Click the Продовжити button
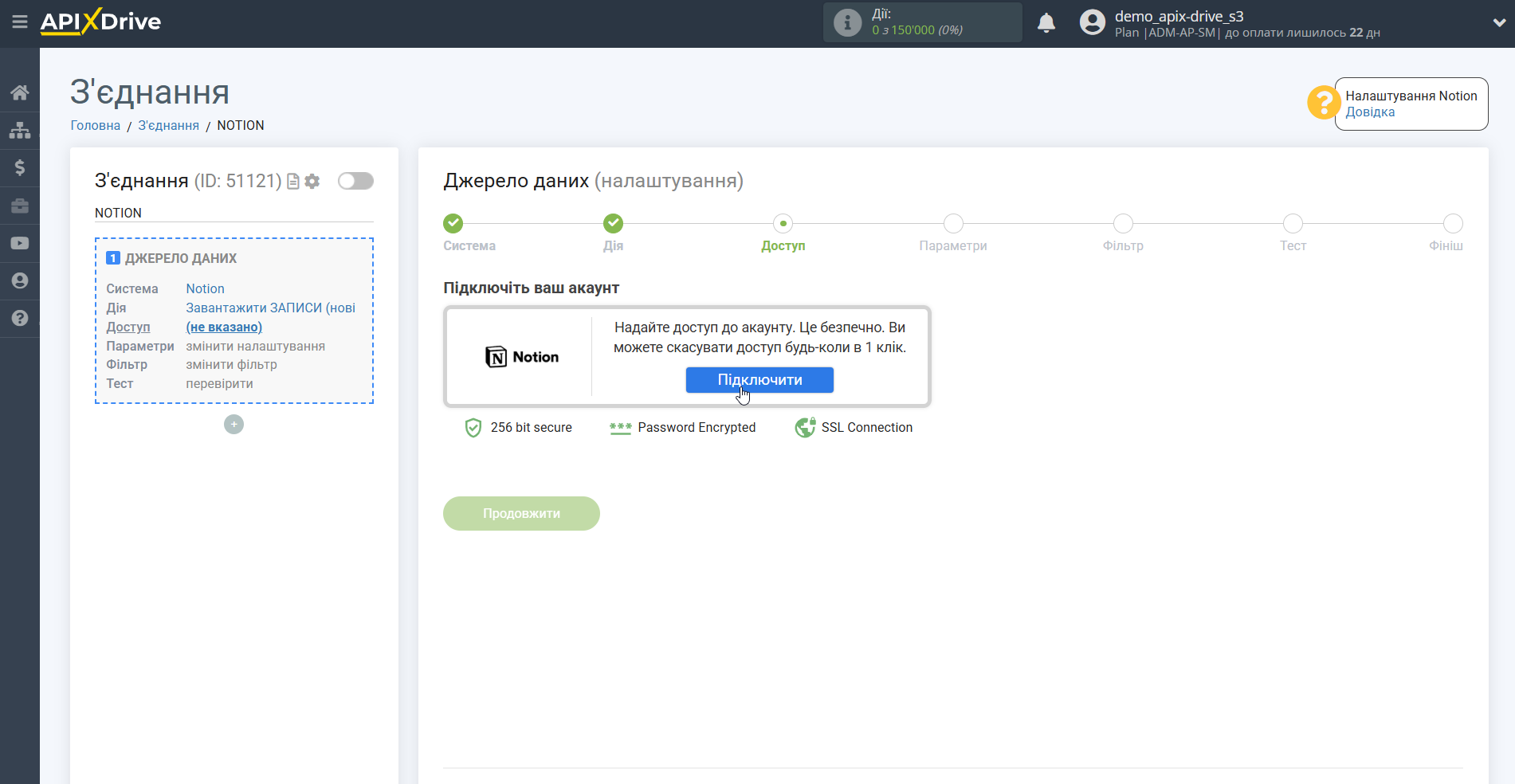 (521, 514)
